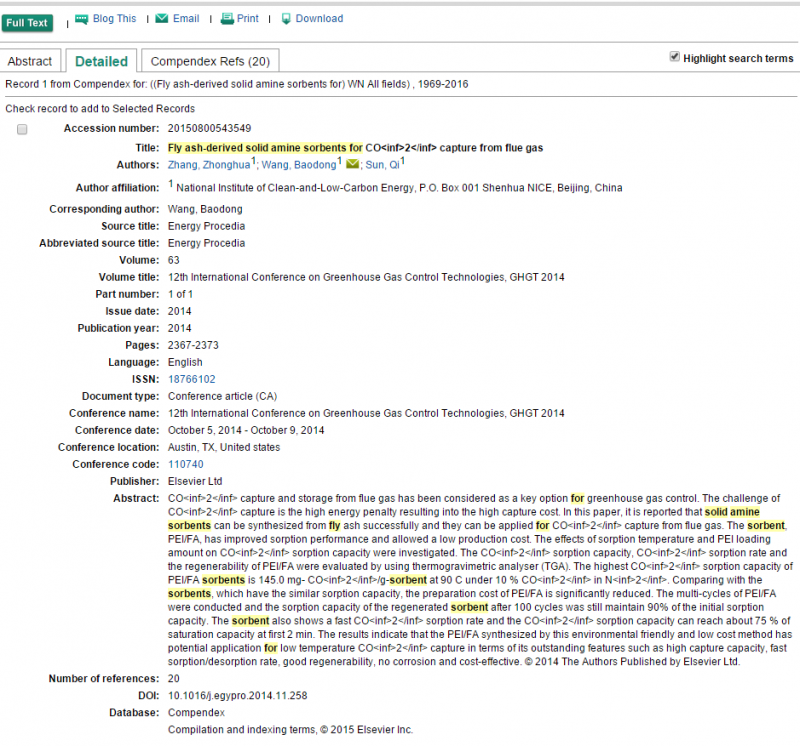Click the DOI value 10.1016/j.egypro.2014.11.258
The width and height of the screenshot is (800, 746).
pyautogui.click(x=238, y=695)
